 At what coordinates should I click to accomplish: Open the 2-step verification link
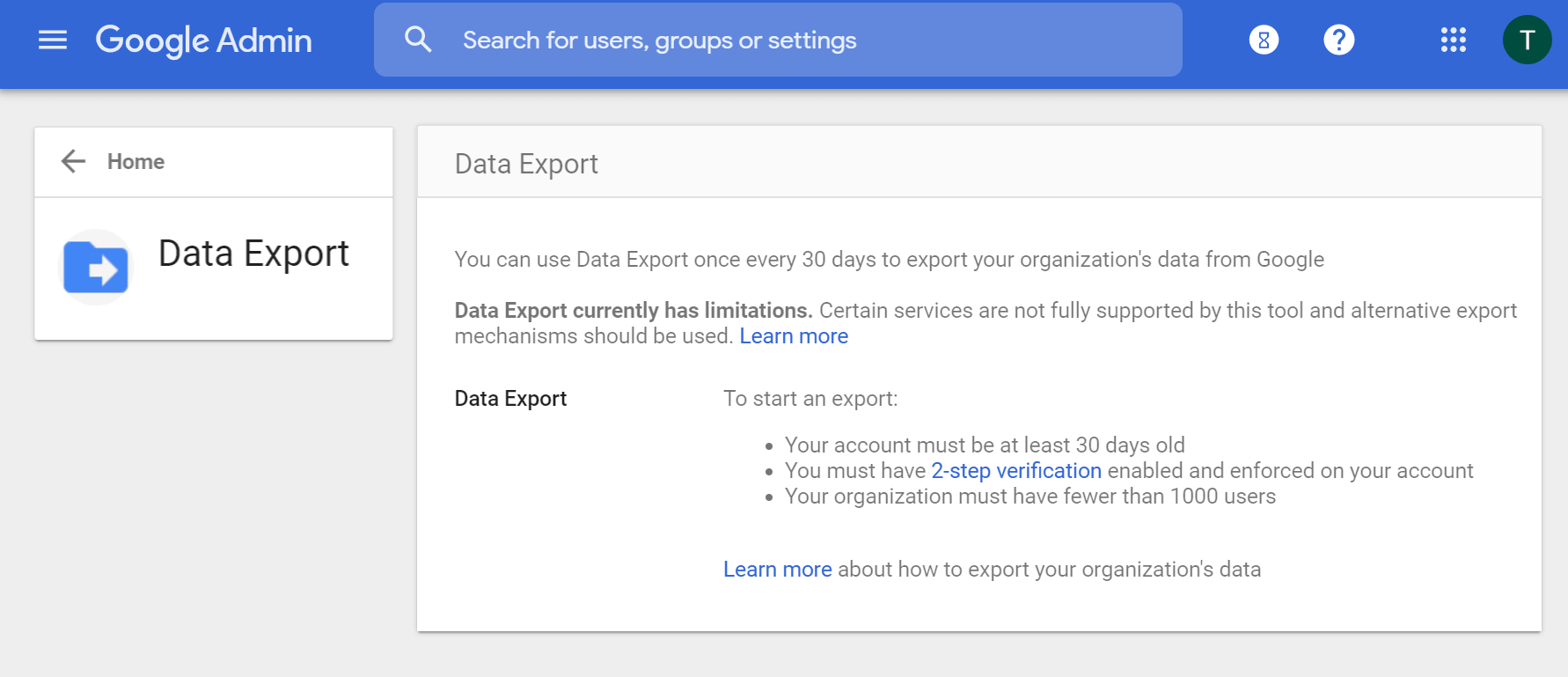point(1016,471)
